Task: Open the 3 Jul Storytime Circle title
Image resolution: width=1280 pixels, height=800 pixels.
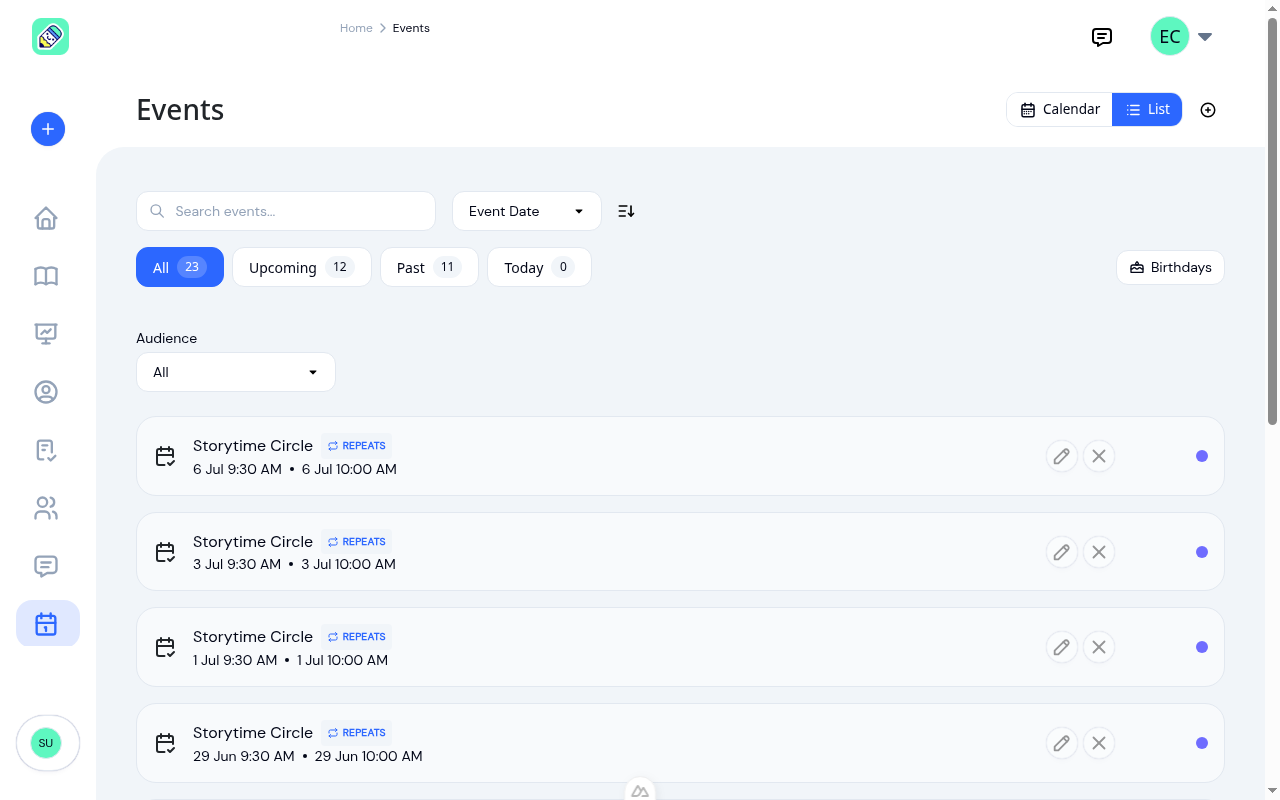Action: pyautogui.click(x=253, y=542)
